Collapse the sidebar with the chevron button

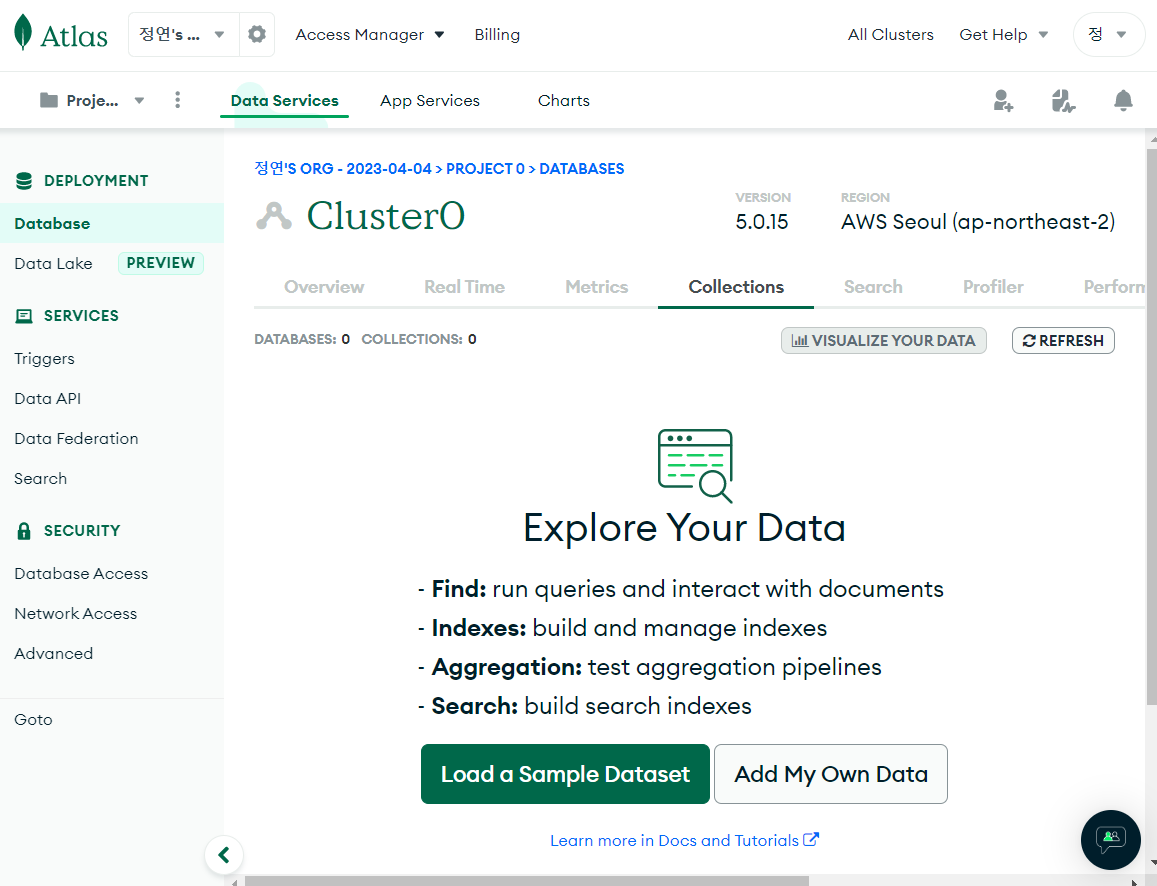(x=224, y=855)
